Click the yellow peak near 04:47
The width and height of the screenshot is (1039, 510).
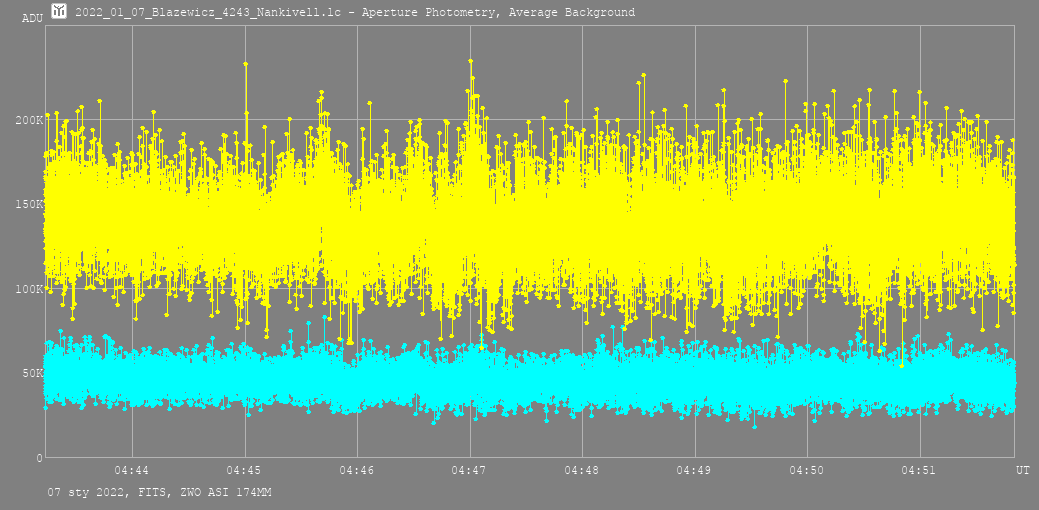(x=470, y=61)
